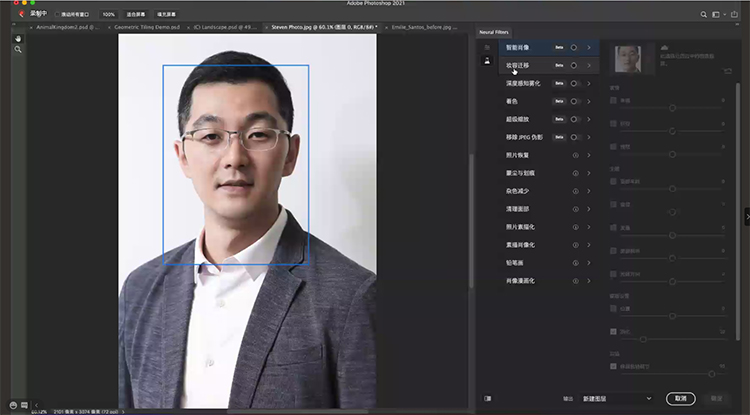The width and height of the screenshot is (750, 415).
Task: Click download icon for 杂色减少 filter
Action: (575, 191)
